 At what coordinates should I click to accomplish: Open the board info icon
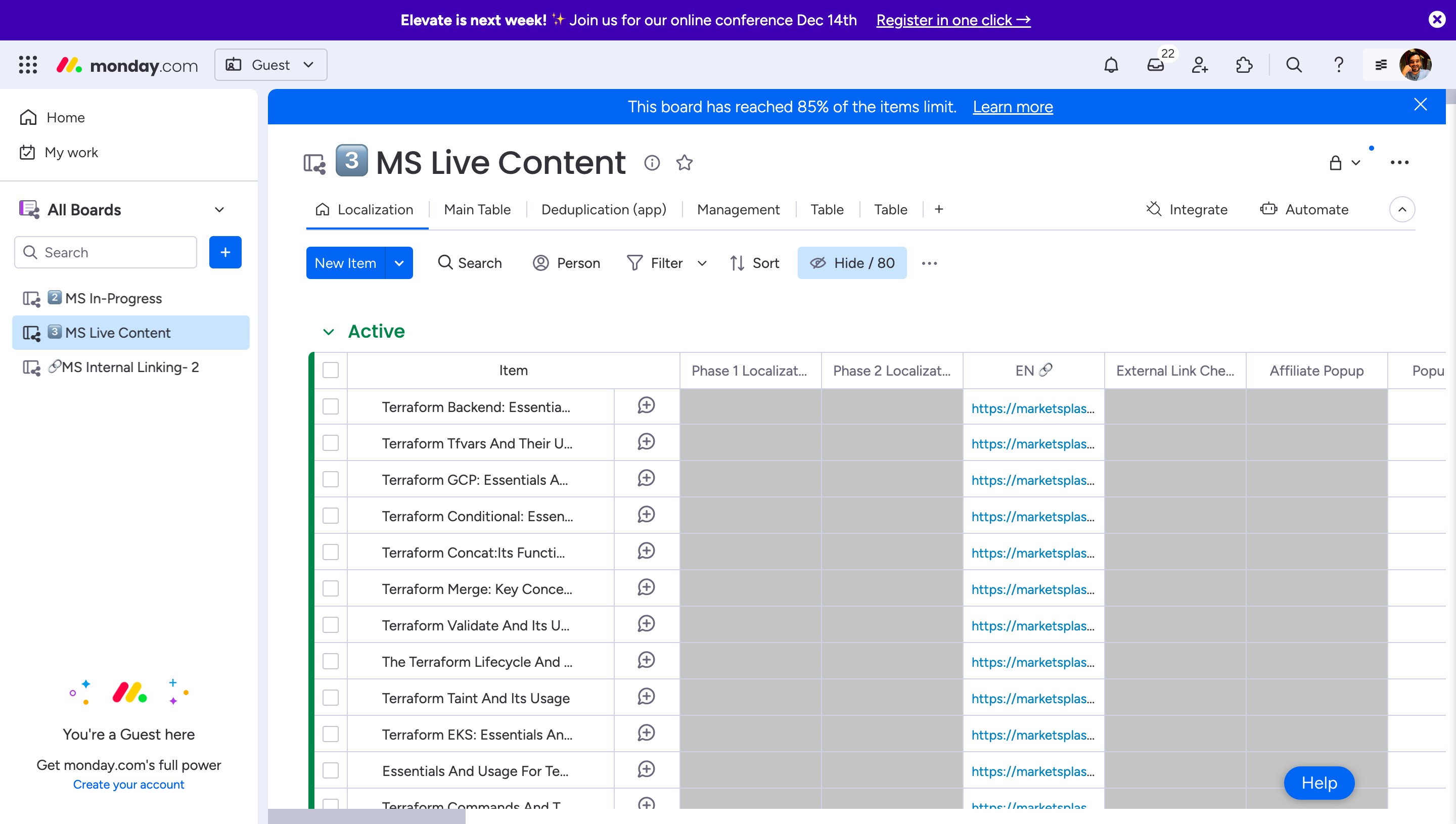pyautogui.click(x=652, y=163)
